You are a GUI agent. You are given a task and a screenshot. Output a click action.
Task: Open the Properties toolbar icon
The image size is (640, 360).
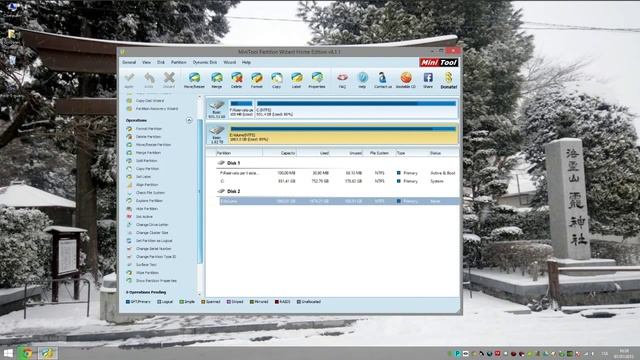(317, 80)
